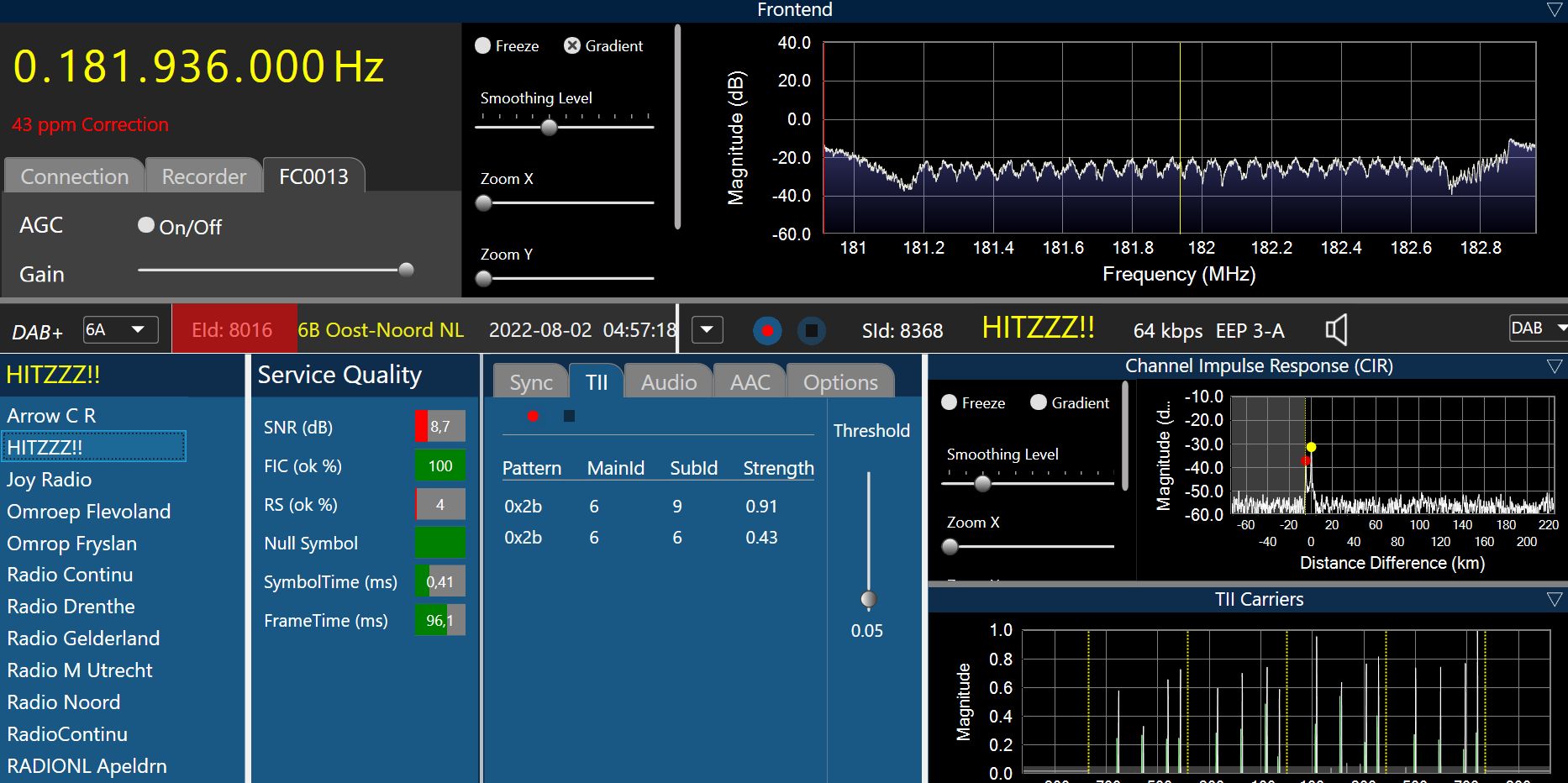Switch to the Audio tab
This screenshot has width=1568, height=783.
(x=669, y=382)
